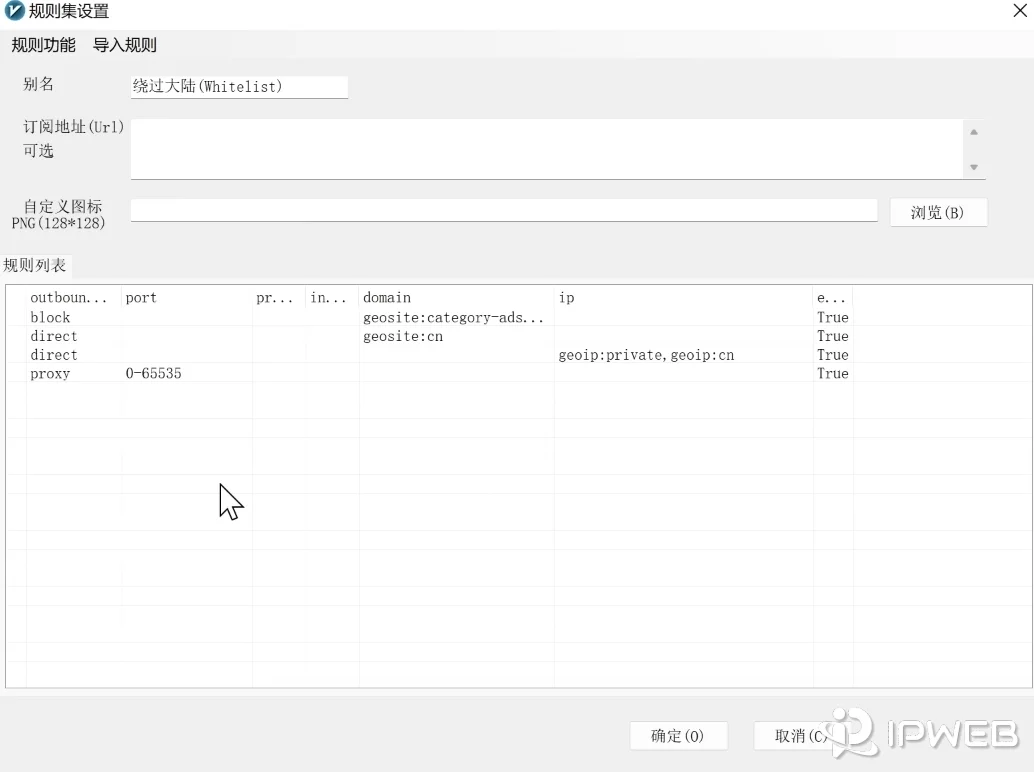Click the 订阅地址 Url text area
Screen dimensions: 1034x772
click(x=547, y=149)
